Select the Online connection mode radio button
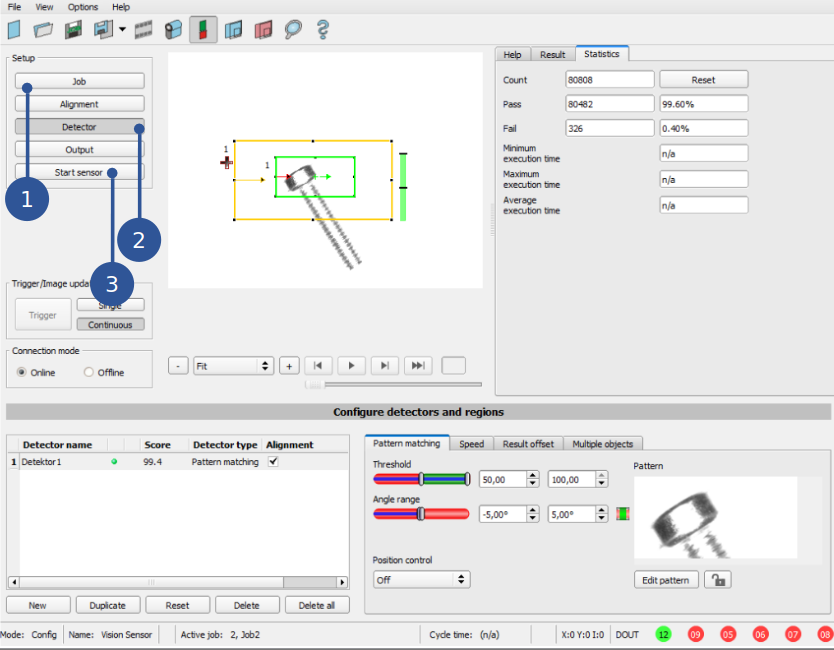Viewport: 834px width, 650px height. [23, 372]
